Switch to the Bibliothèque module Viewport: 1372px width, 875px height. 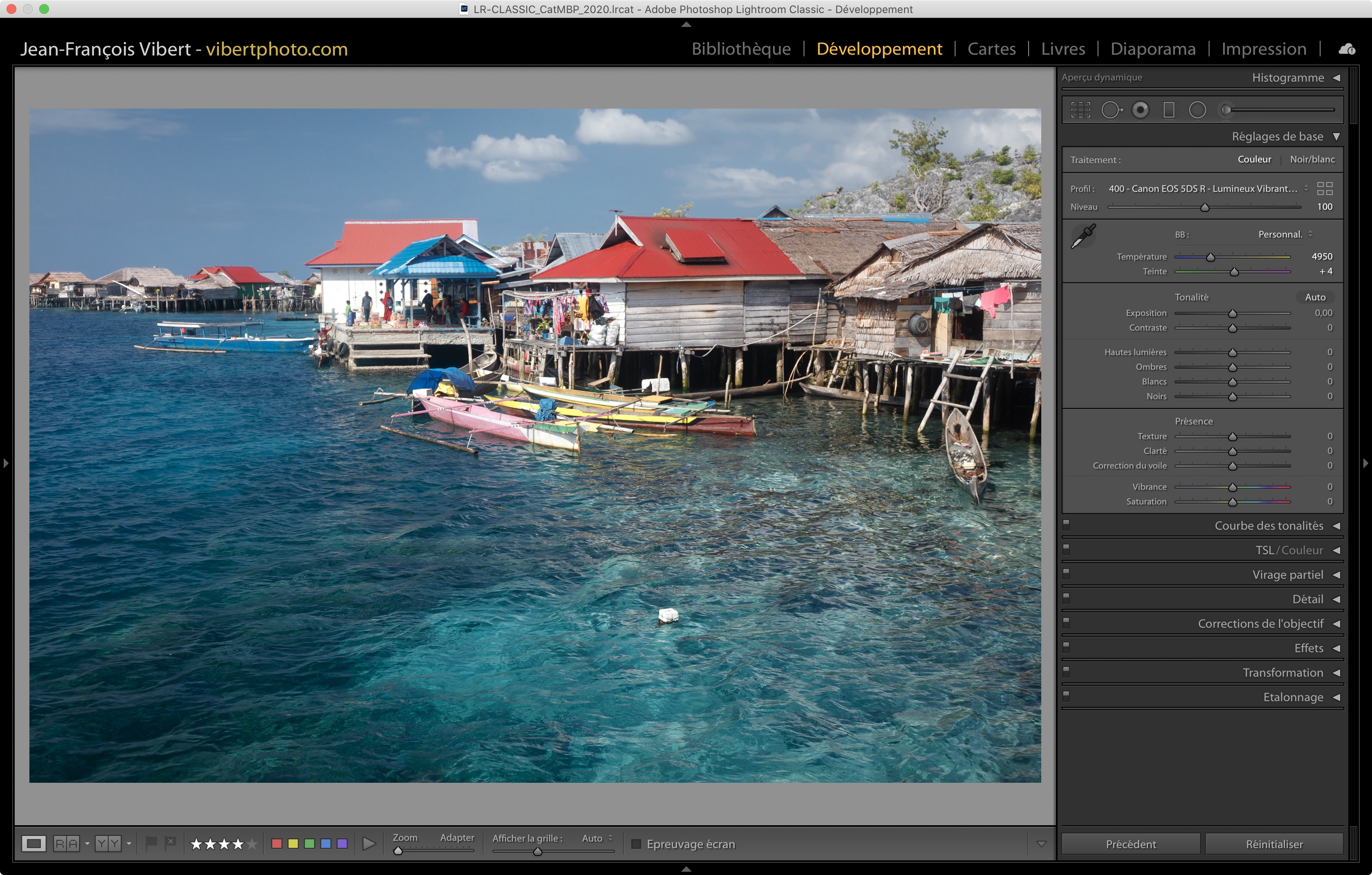[741, 49]
